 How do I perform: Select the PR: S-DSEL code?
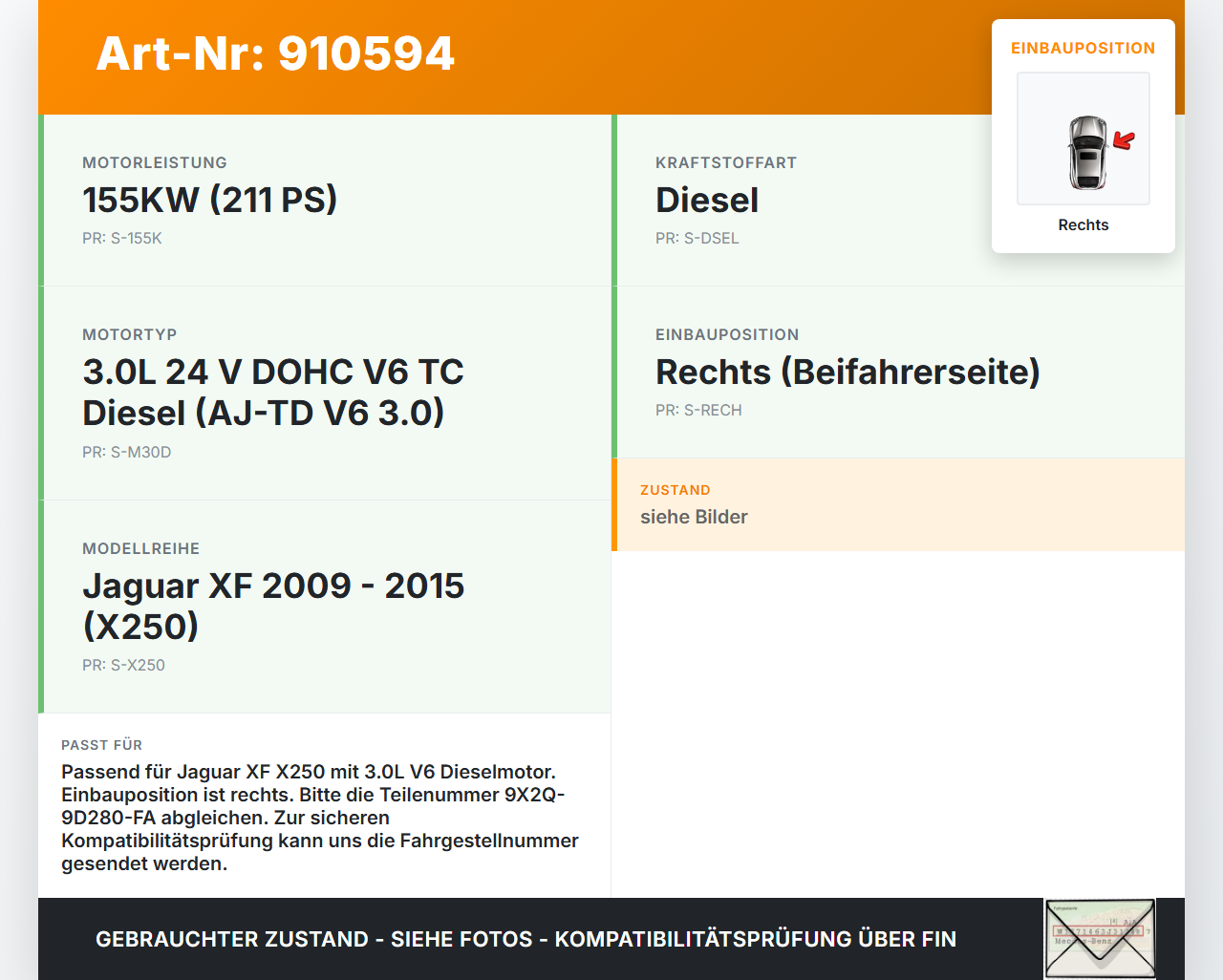click(697, 238)
